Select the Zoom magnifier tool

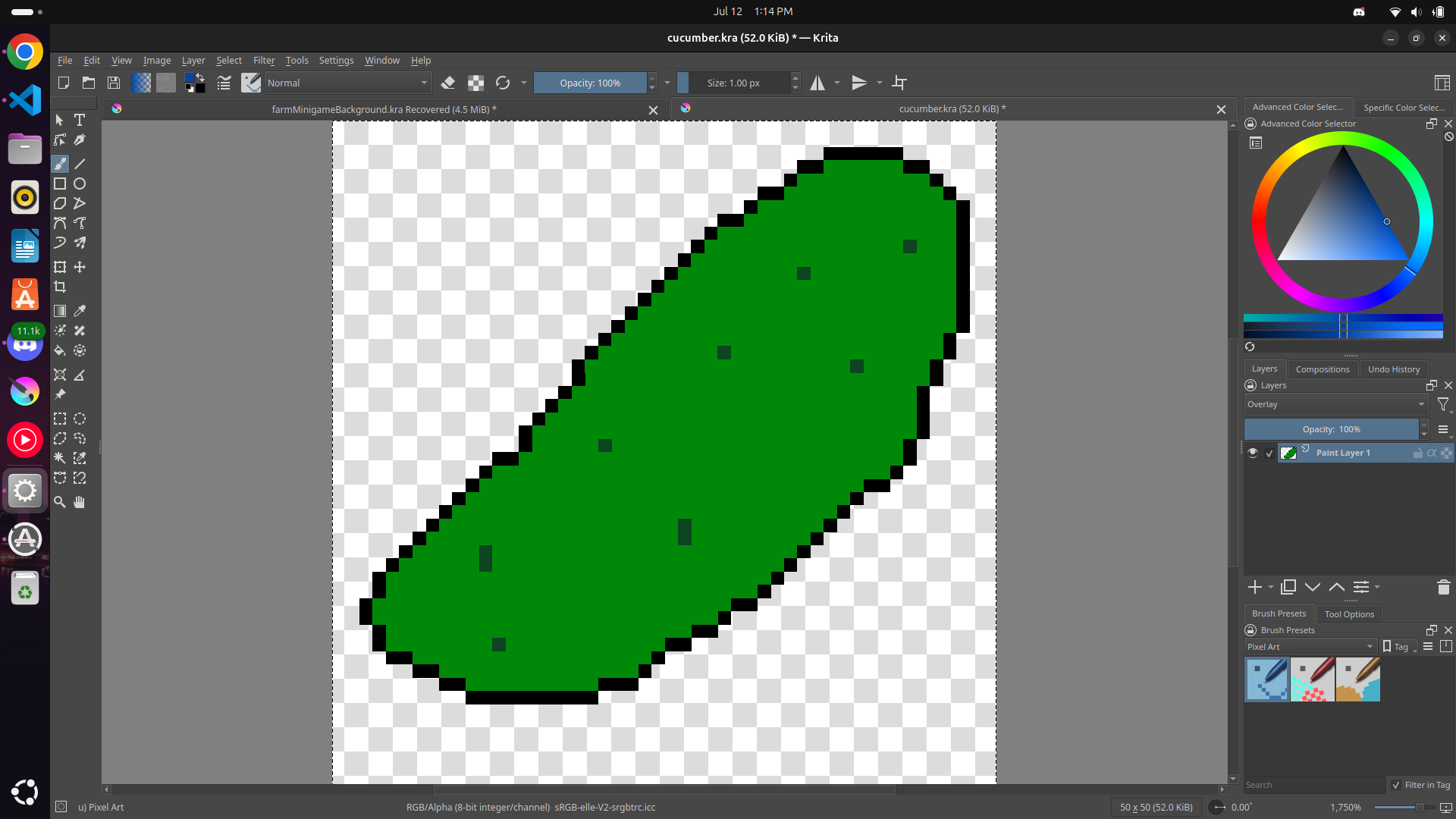coord(60,502)
